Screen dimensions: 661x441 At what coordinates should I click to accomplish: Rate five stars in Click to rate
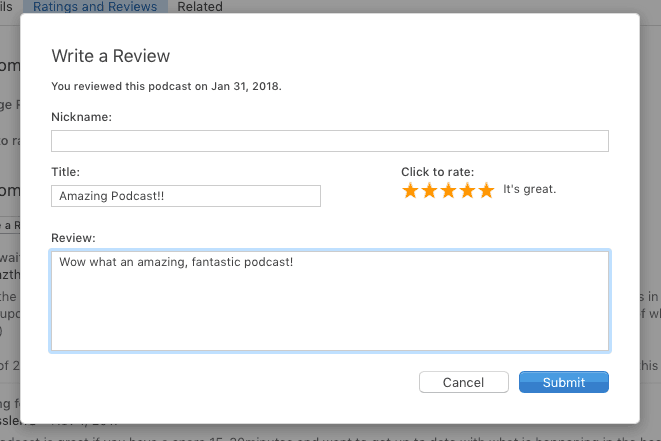[486, 191]
